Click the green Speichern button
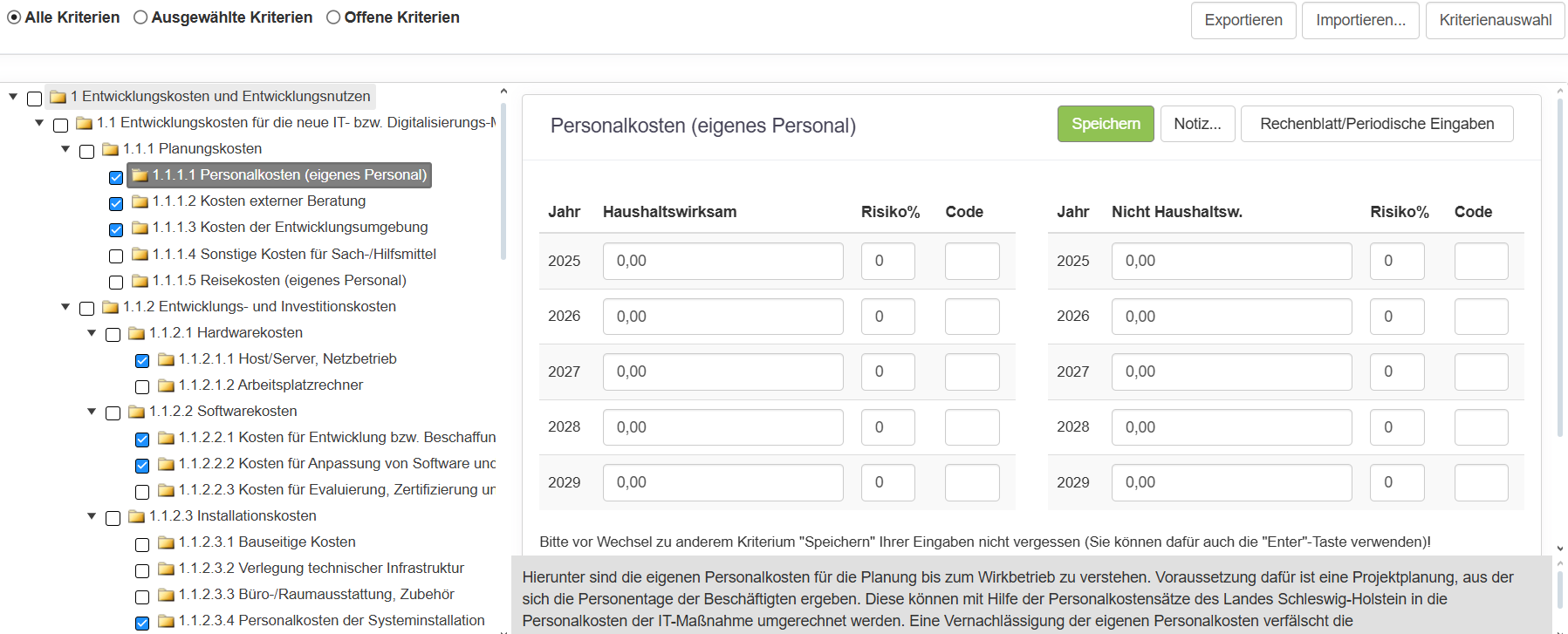 pyautogui.click(x=1105, y=124)
